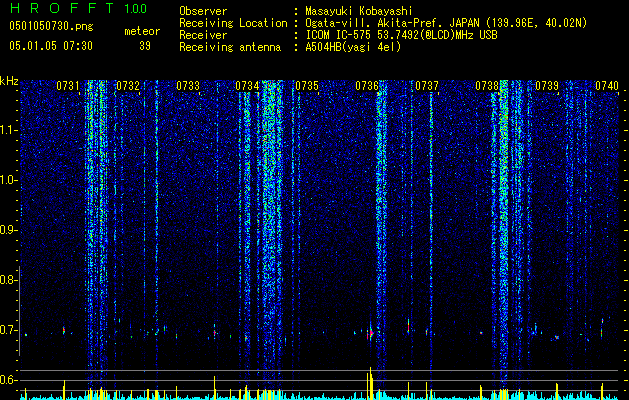This screenshot has height=400, width=629.
Task: Select the antenna text A504HB(yagi 4el)
Action: click(353, 47)
